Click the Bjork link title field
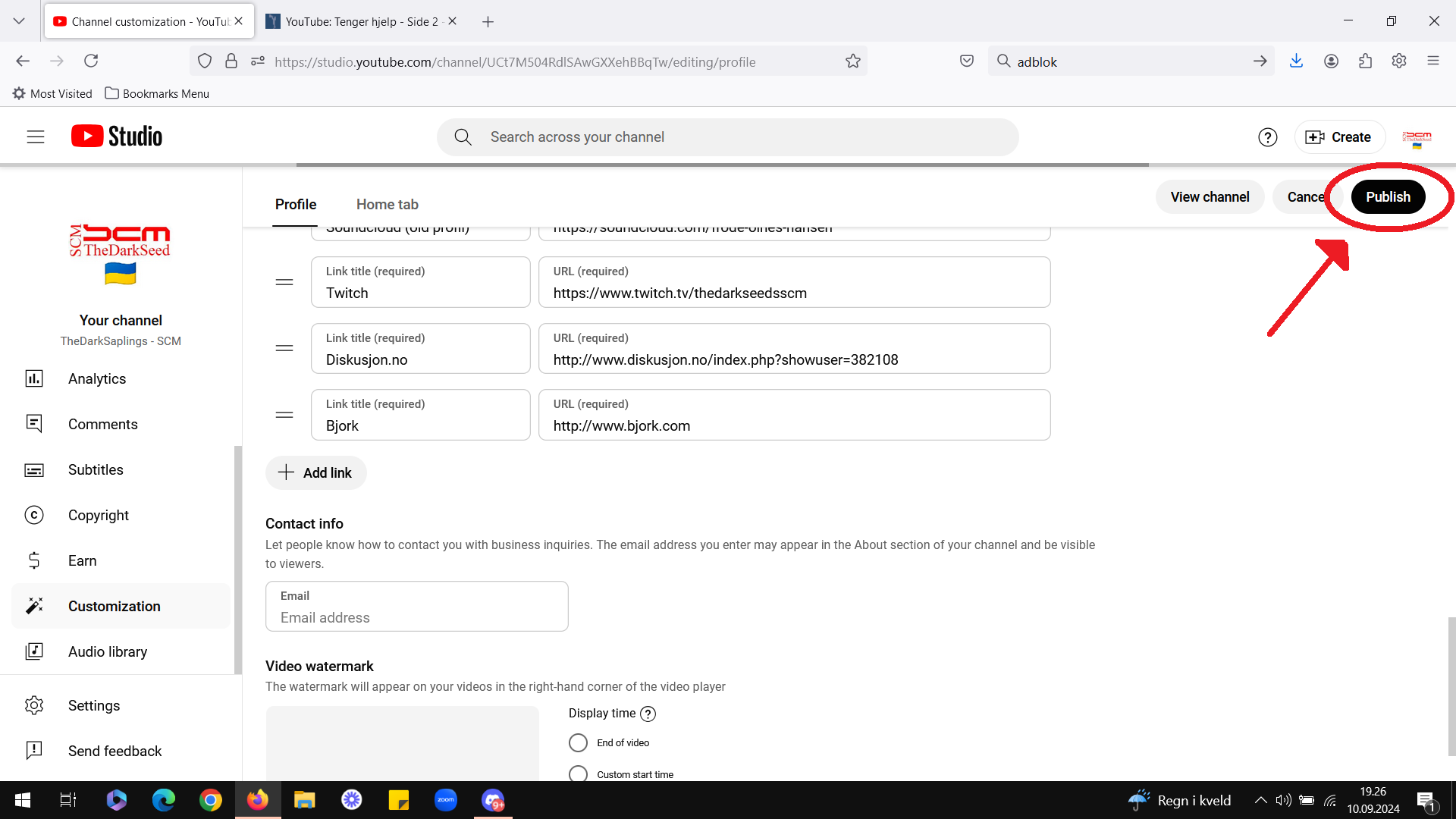 tap(421, 415)
